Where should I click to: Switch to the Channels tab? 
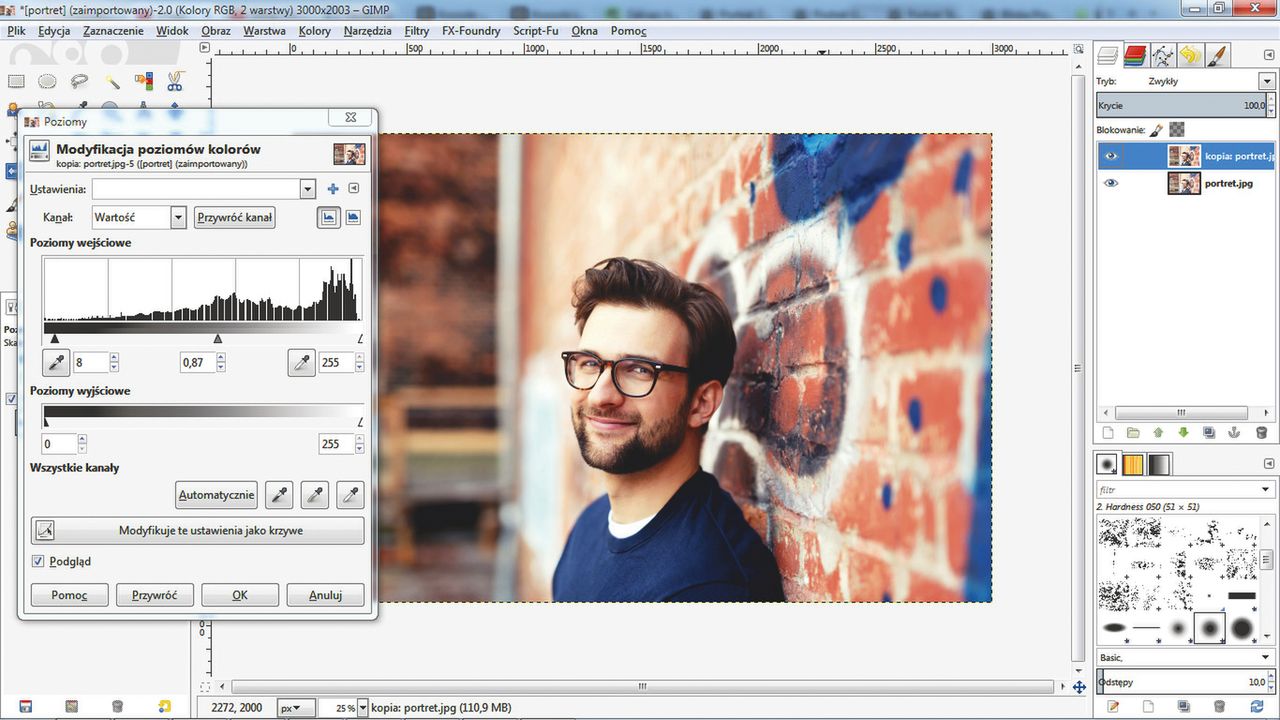(x=1135, y=55)
